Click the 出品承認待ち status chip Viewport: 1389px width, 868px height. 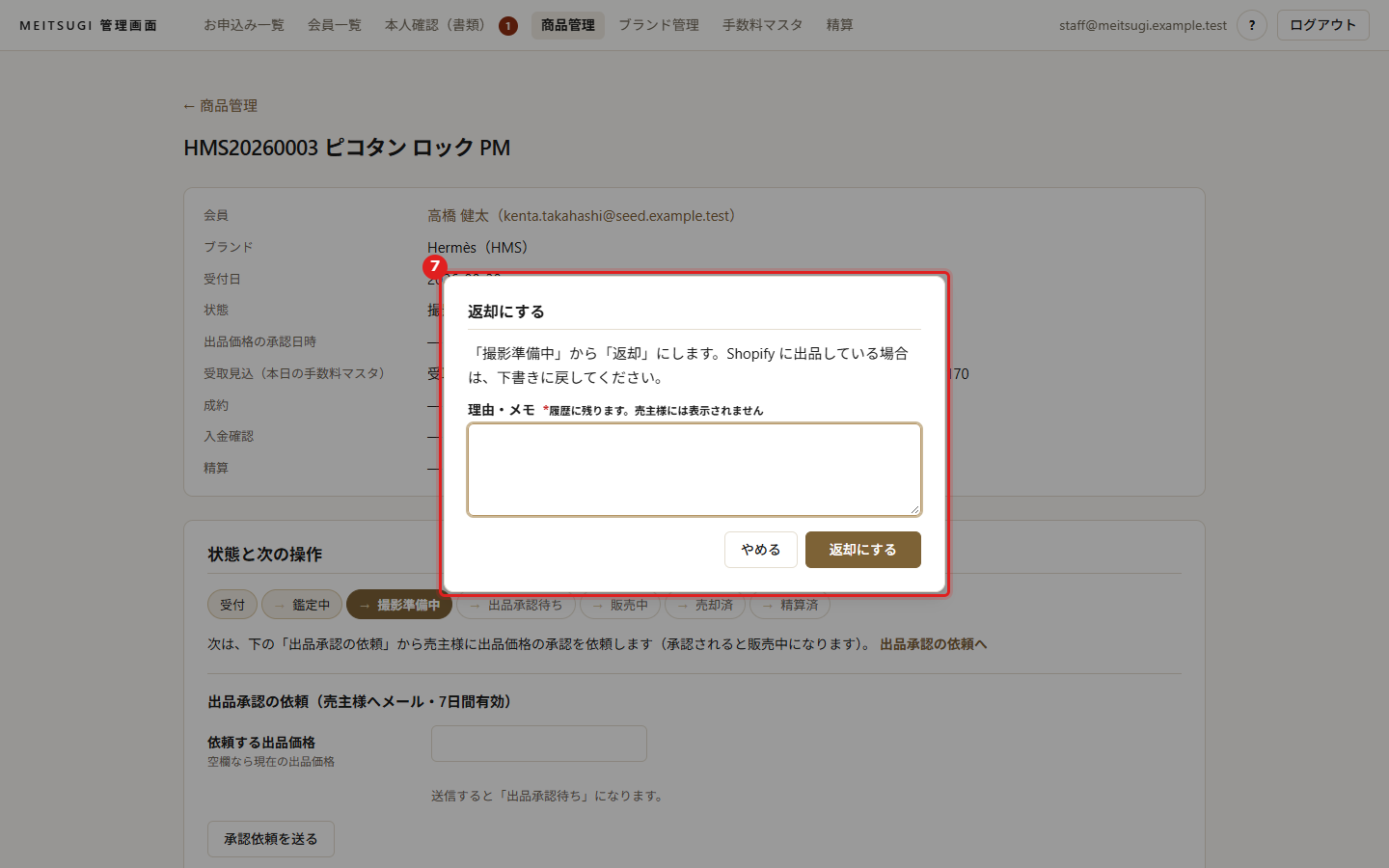pos(516,605)
